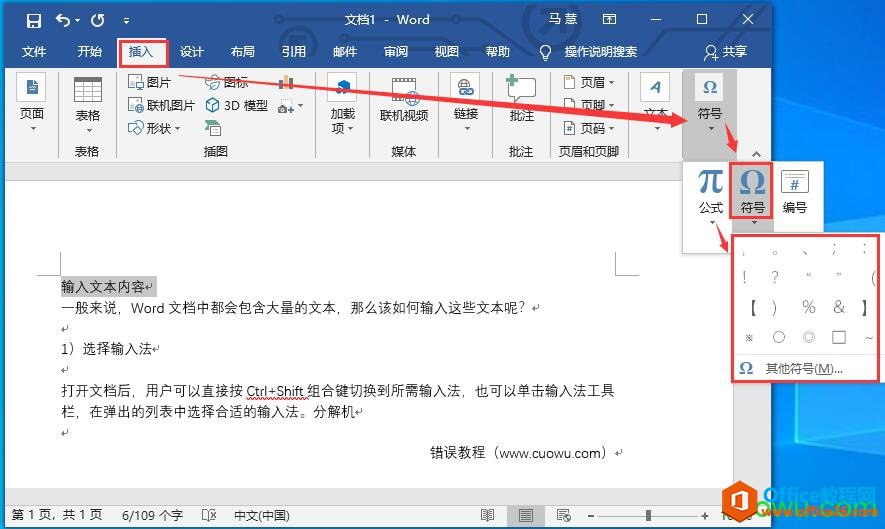
Task: Switch to the 审阅 tab
Action: [x=396, y=52]
